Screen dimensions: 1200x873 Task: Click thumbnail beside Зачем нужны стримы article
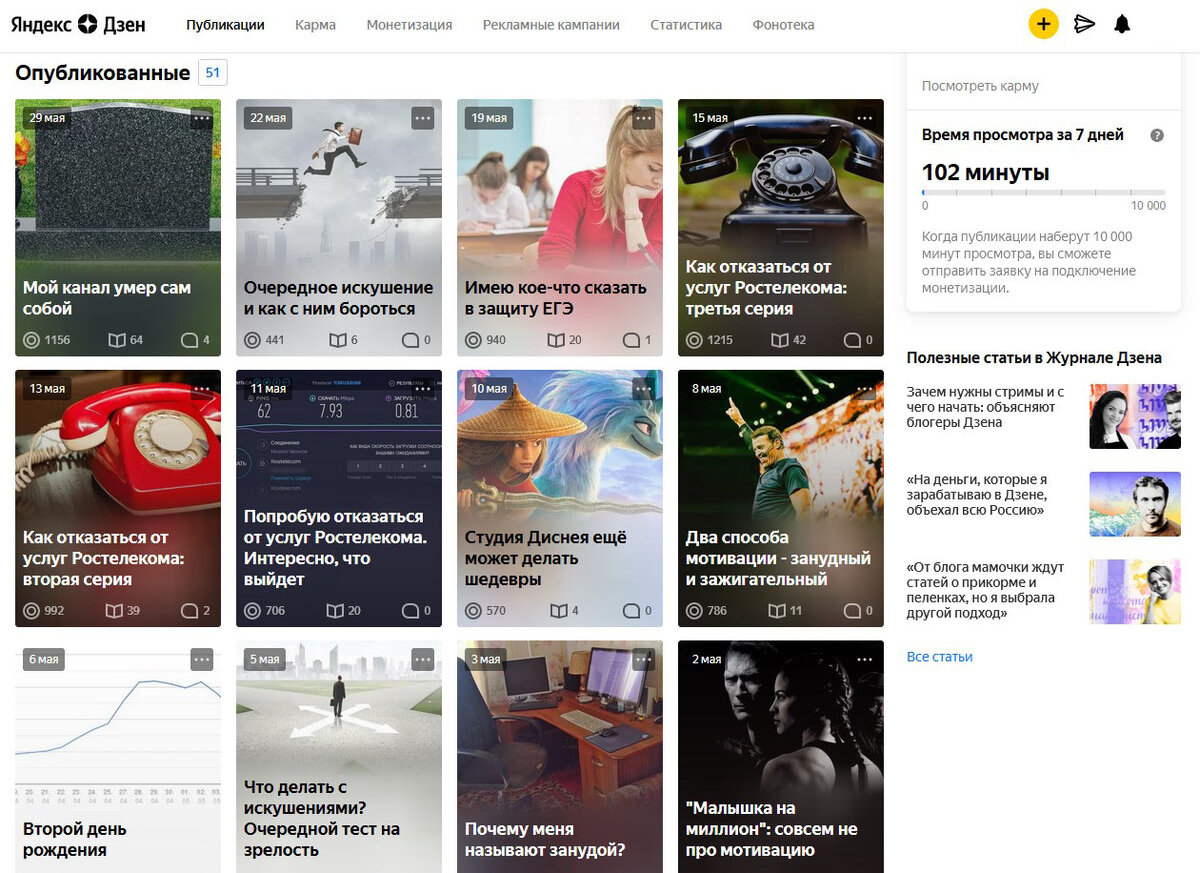coord(1135,416)
